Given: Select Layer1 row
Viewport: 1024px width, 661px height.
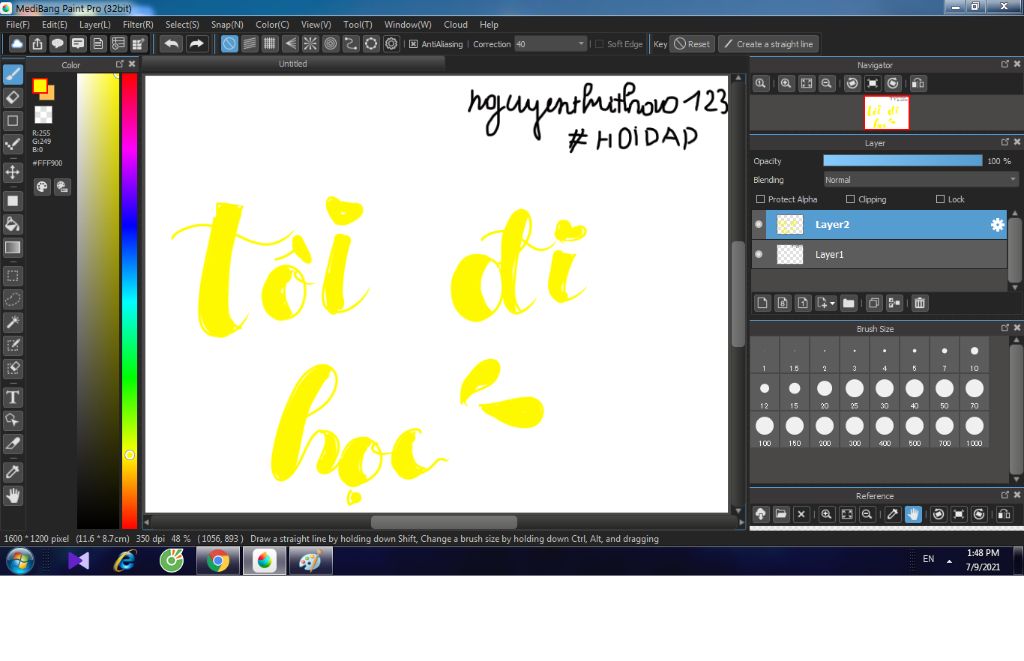Looking at the screenshot, I should coord(880,254).
